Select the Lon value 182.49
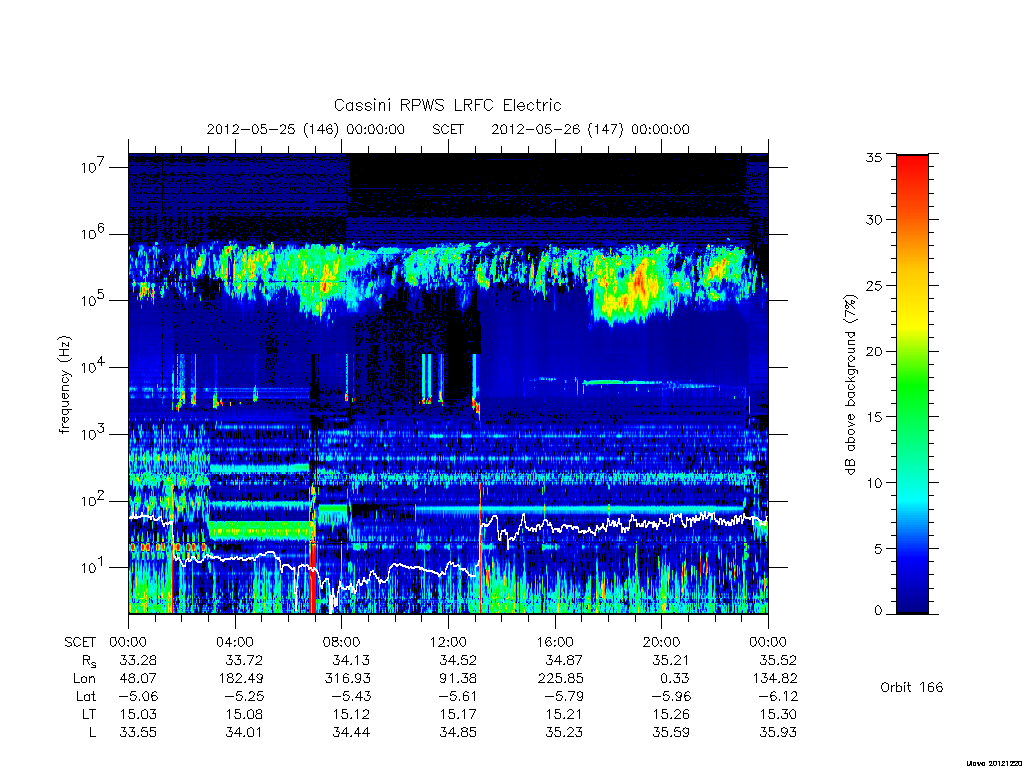Viewport: 1024px width, 768px height. coord(240,679)
